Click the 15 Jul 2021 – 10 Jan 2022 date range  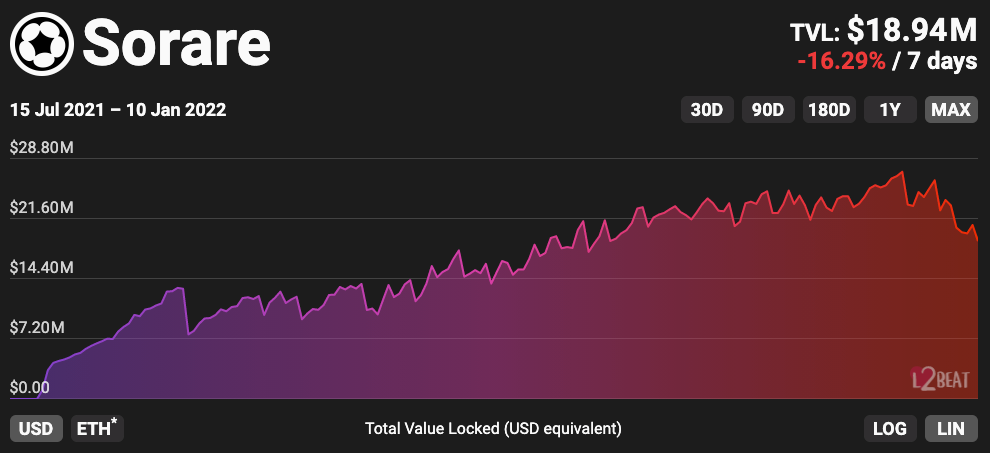pos(118,110)
